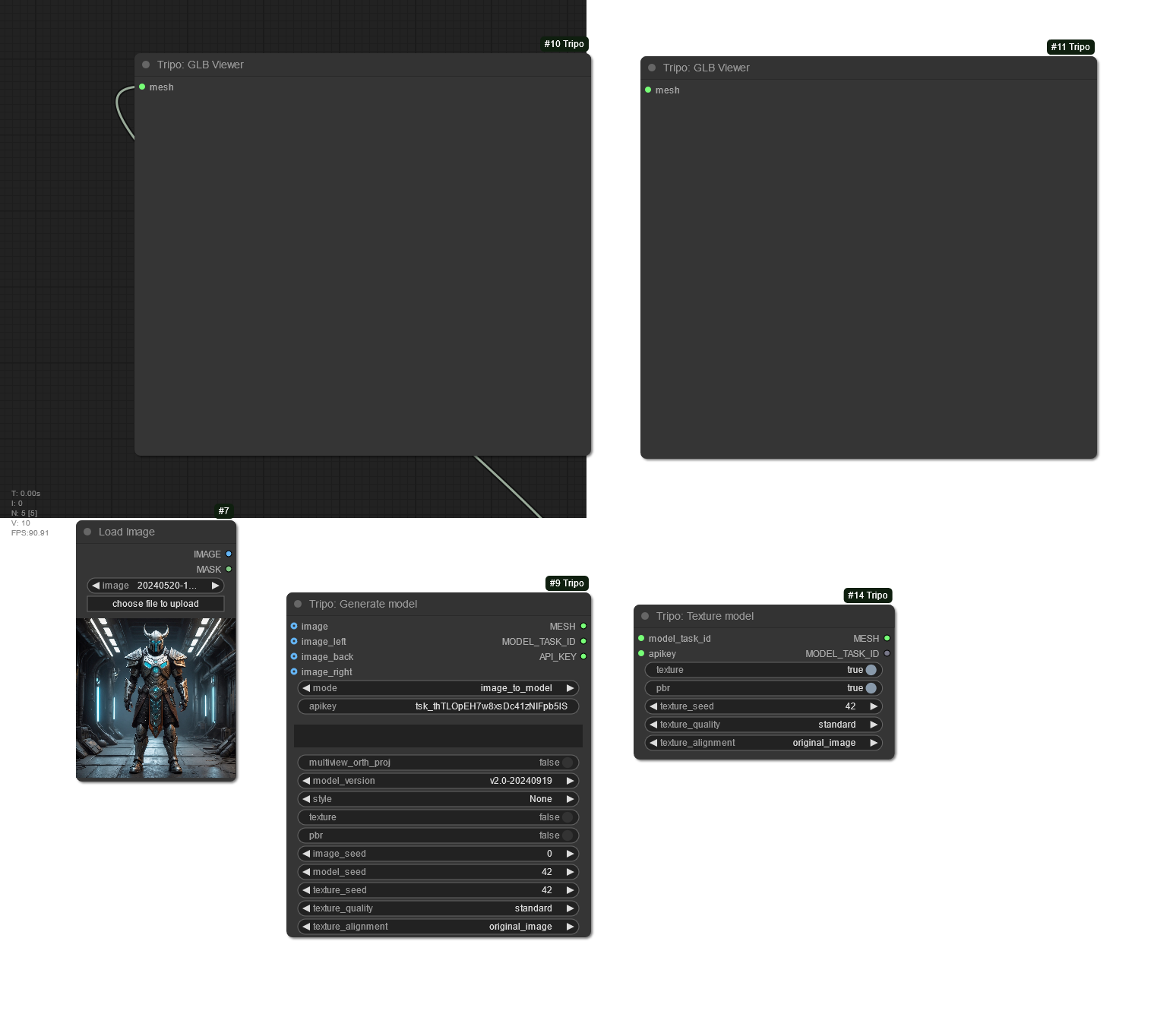Click collapse dot of GLB Viewer node #11
Viewport: 1173px width, 1036px height.
coord(652,68)
